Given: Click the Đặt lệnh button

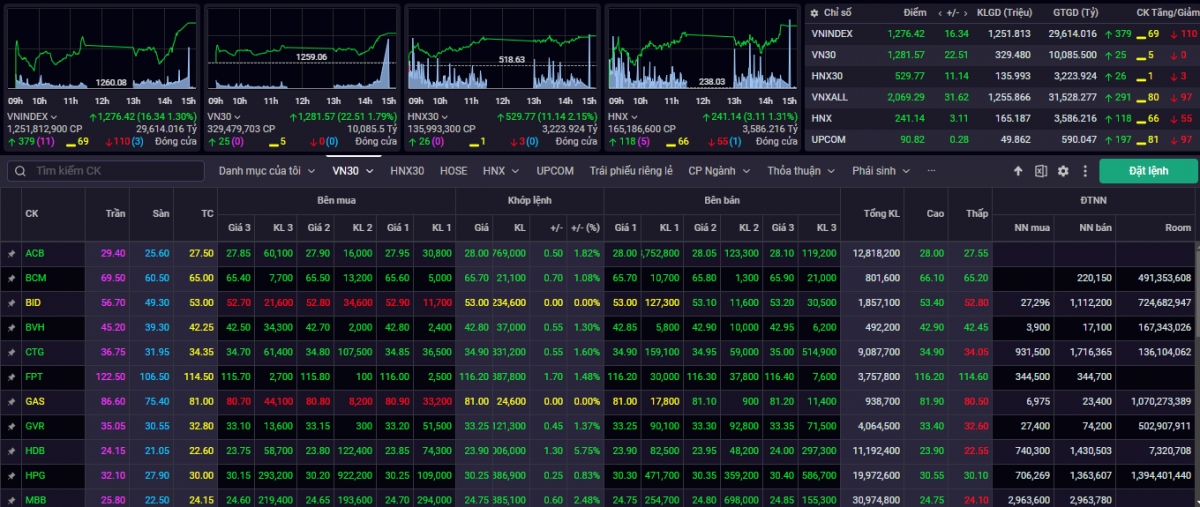Looking at the screenshot, I should pos(1148,171).
